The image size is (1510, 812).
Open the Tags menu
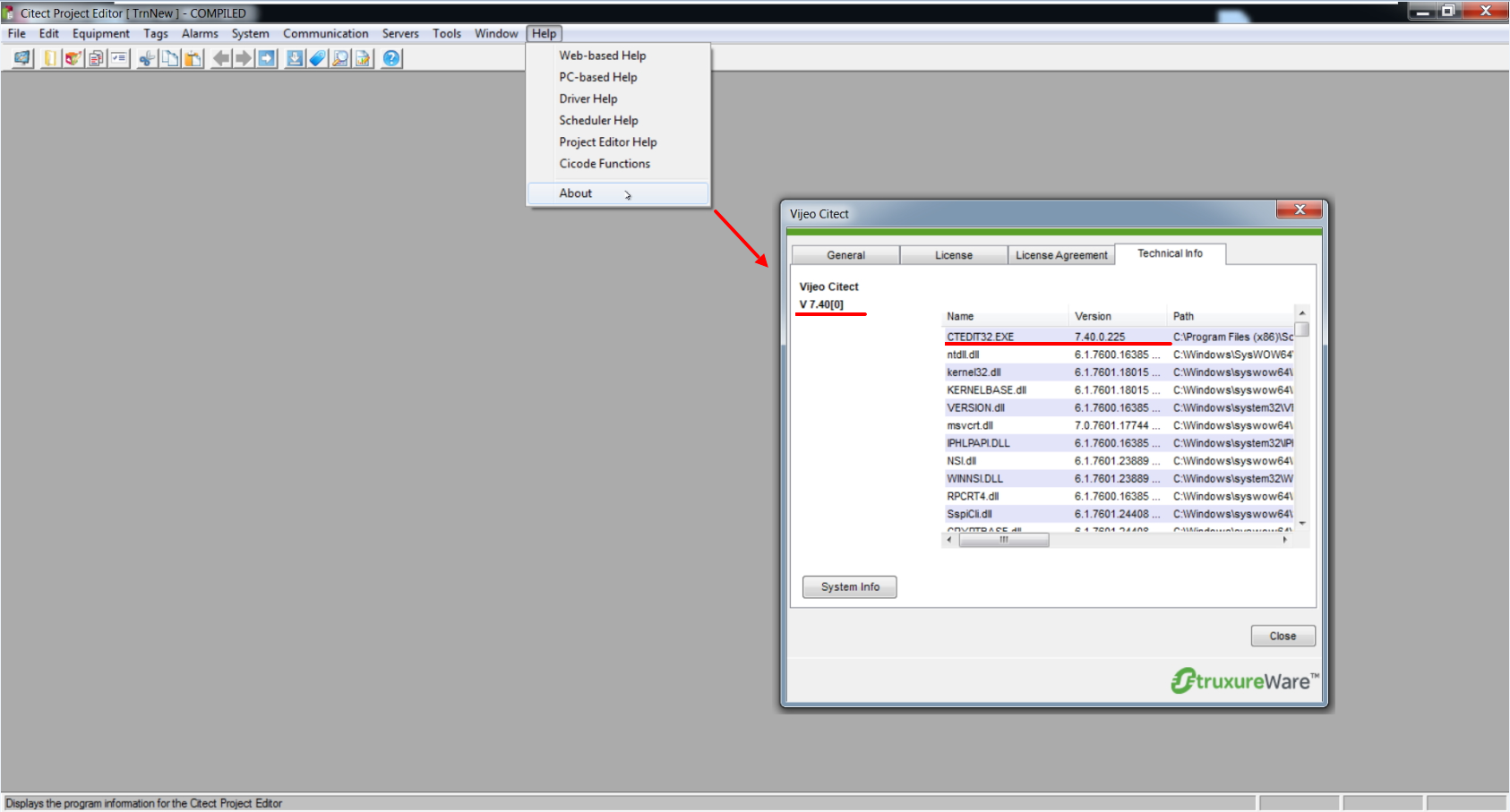coord(156,33)
